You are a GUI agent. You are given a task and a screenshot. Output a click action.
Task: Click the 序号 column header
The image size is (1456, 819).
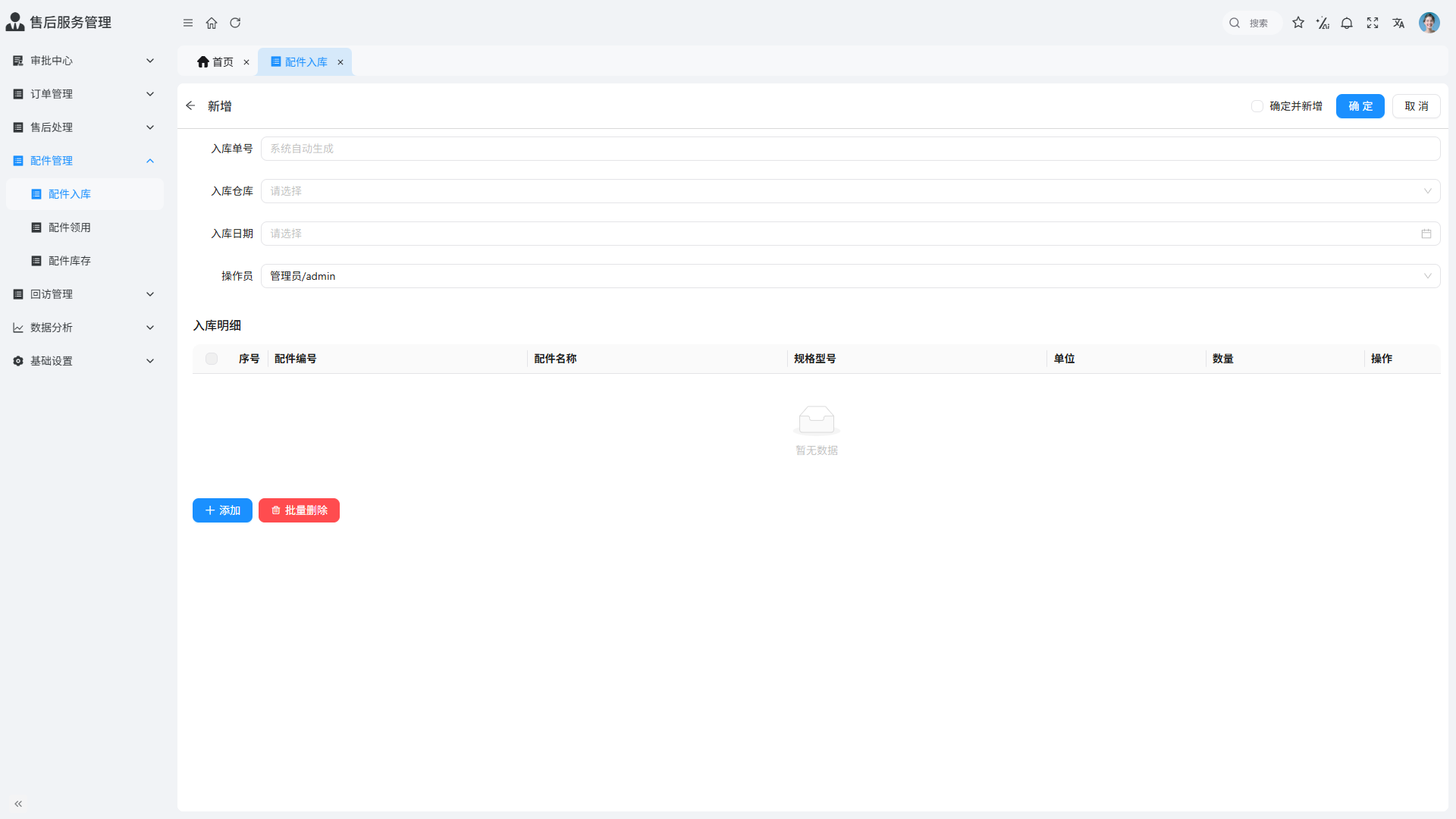[x=249, y=359]
